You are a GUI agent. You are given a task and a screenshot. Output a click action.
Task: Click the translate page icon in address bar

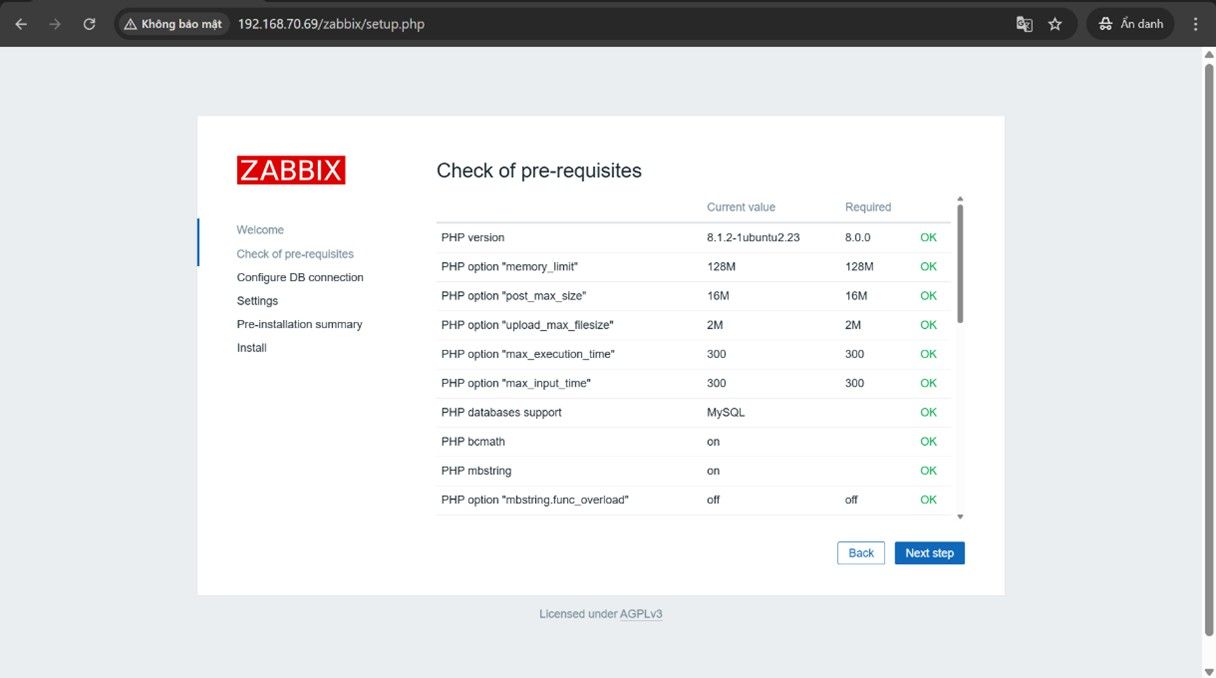coord(1024,24)
